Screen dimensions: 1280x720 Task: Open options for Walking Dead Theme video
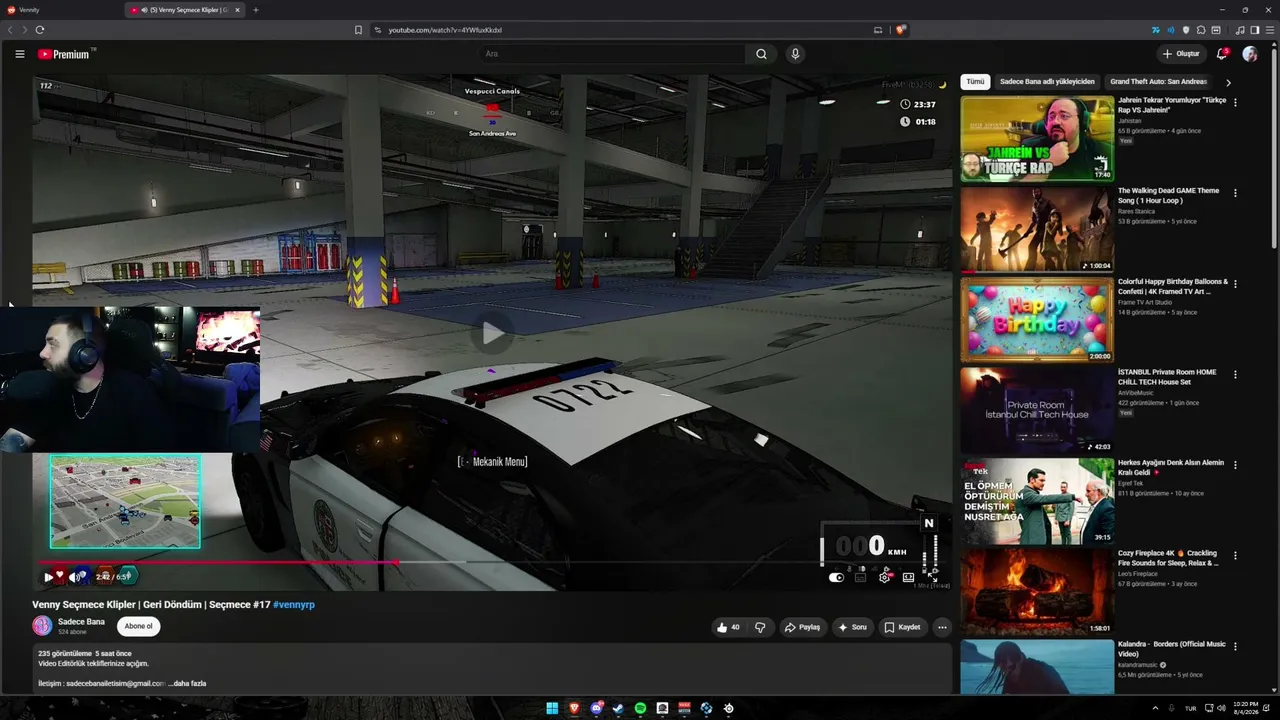1235,193
